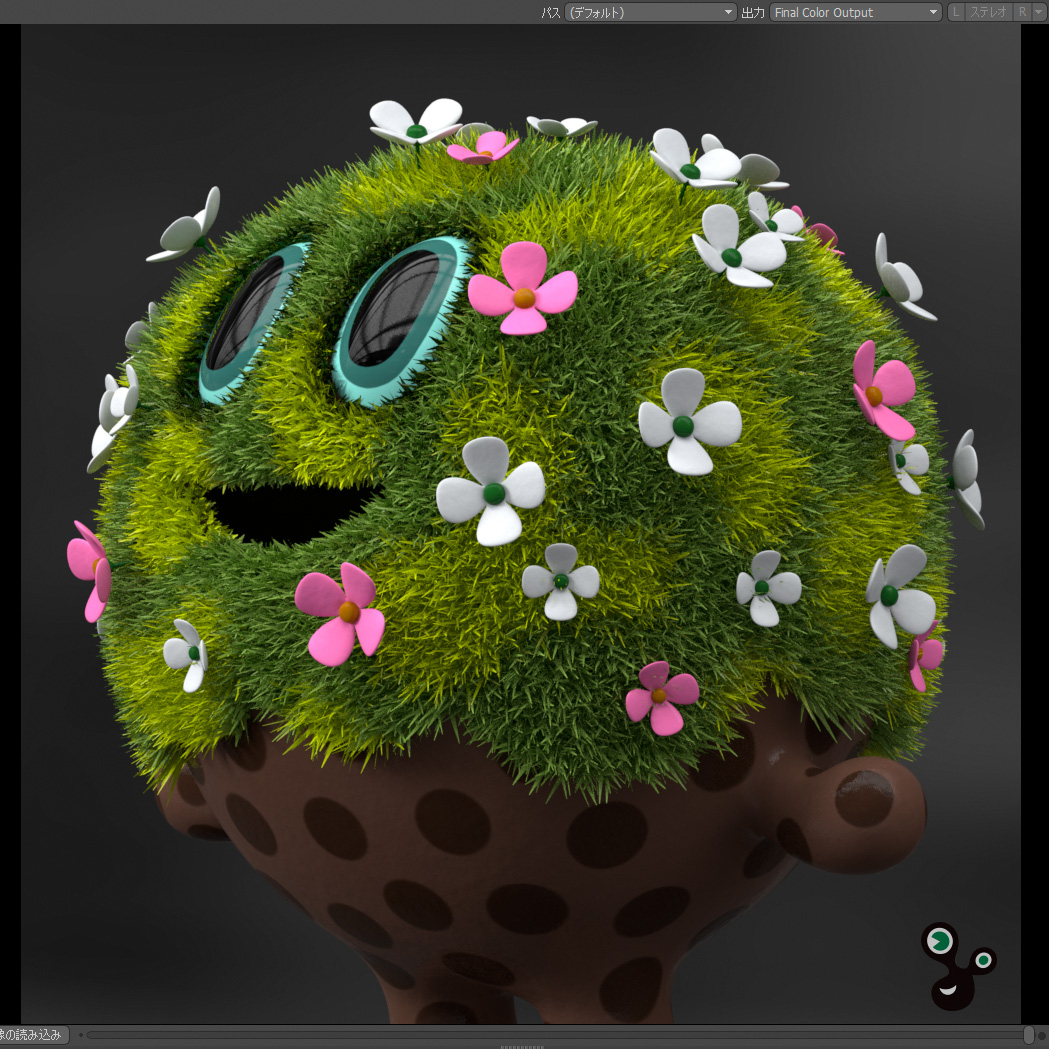Open the パス (デフォルト) dropdown

pos(651,12)
